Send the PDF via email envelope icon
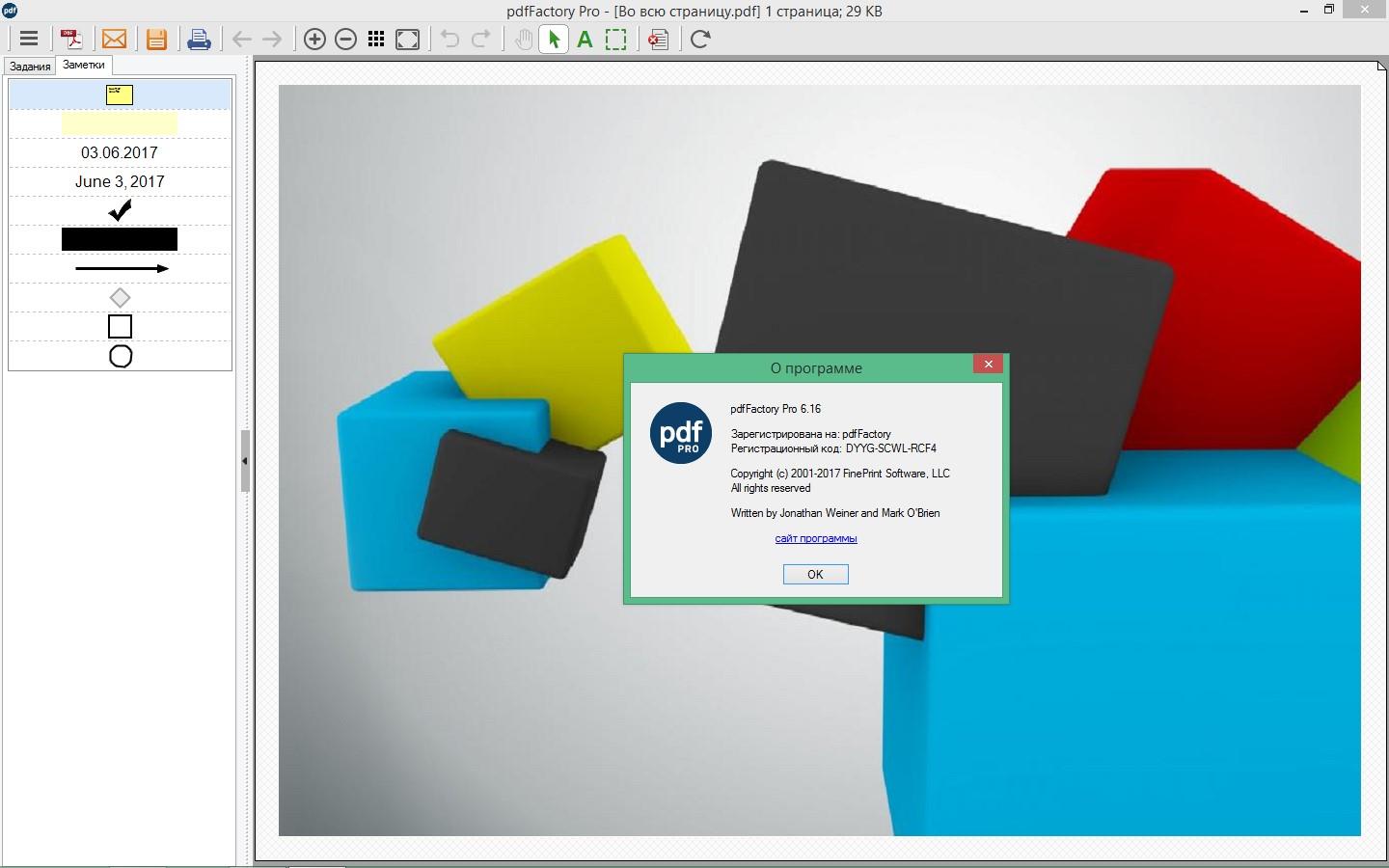Screen dimensions: 1389x868 click(x=114, y=40)
